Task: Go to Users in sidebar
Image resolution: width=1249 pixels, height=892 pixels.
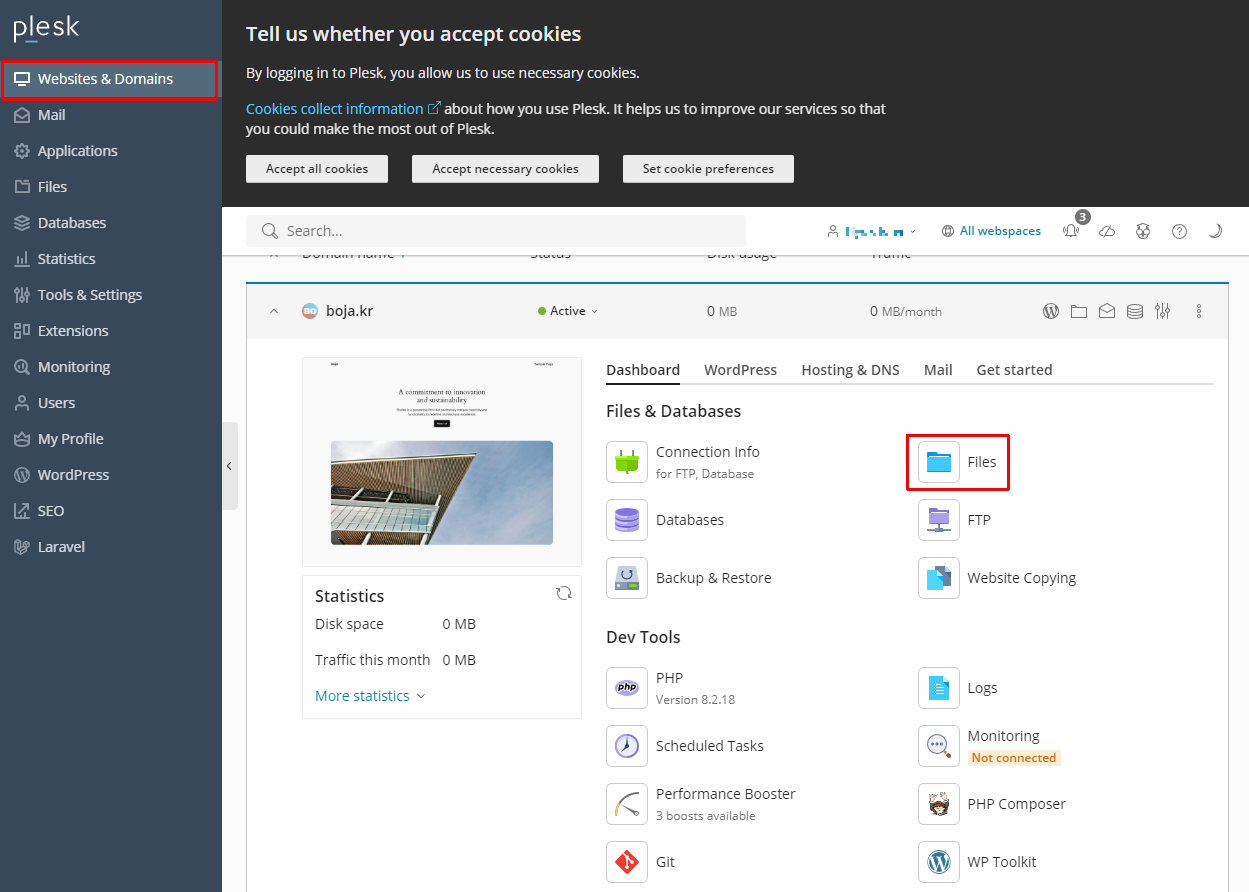Action: pos(110,403)
